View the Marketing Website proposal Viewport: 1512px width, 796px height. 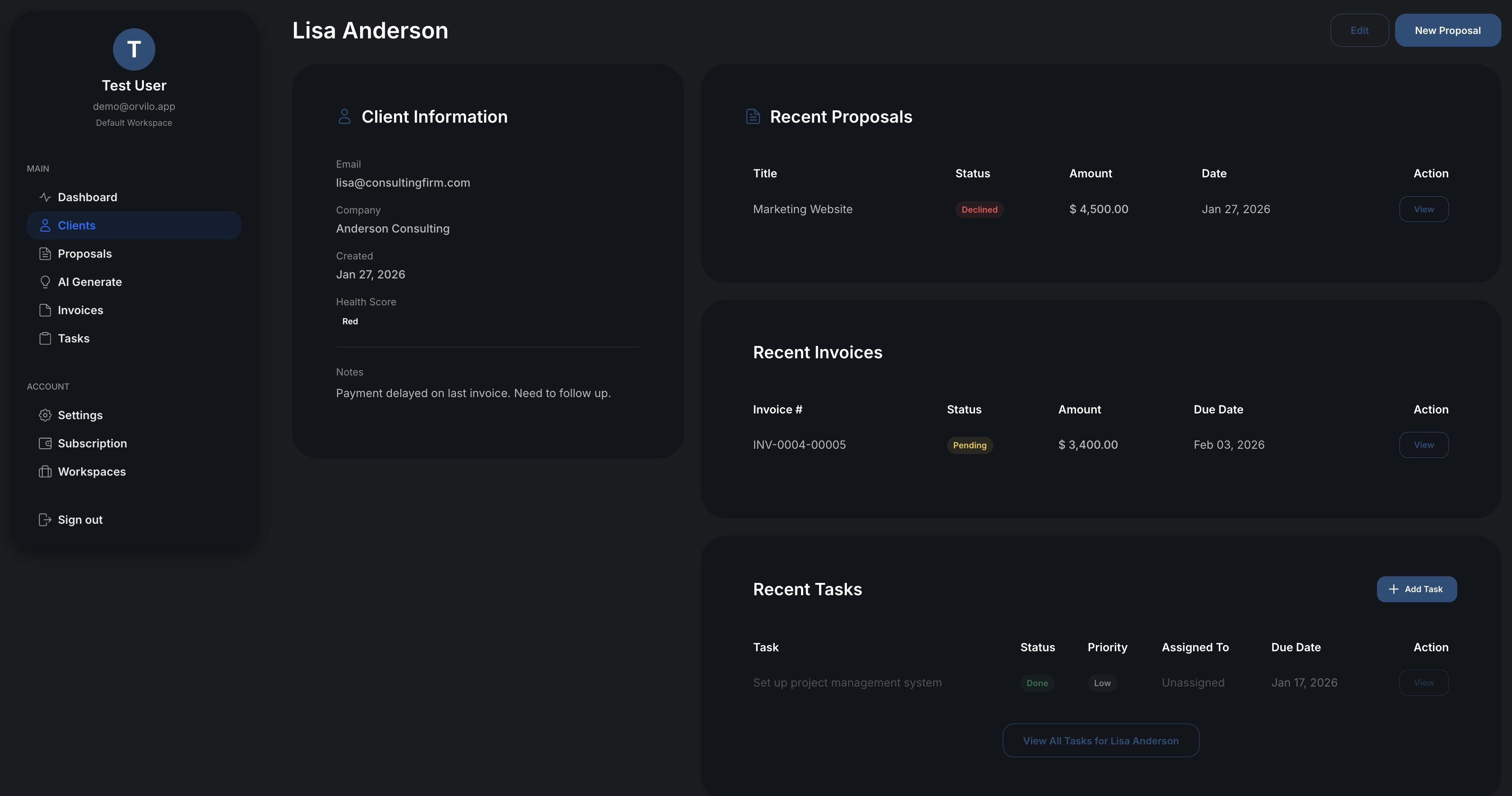(x=1423, y=208)
